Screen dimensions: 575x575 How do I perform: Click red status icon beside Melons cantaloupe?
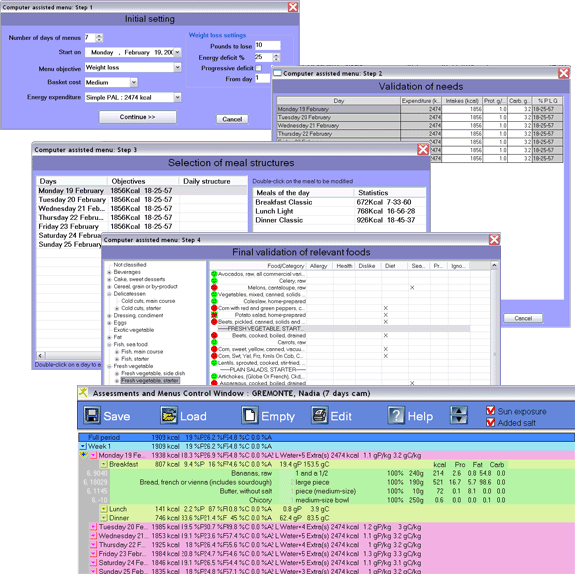click(214, 288)
